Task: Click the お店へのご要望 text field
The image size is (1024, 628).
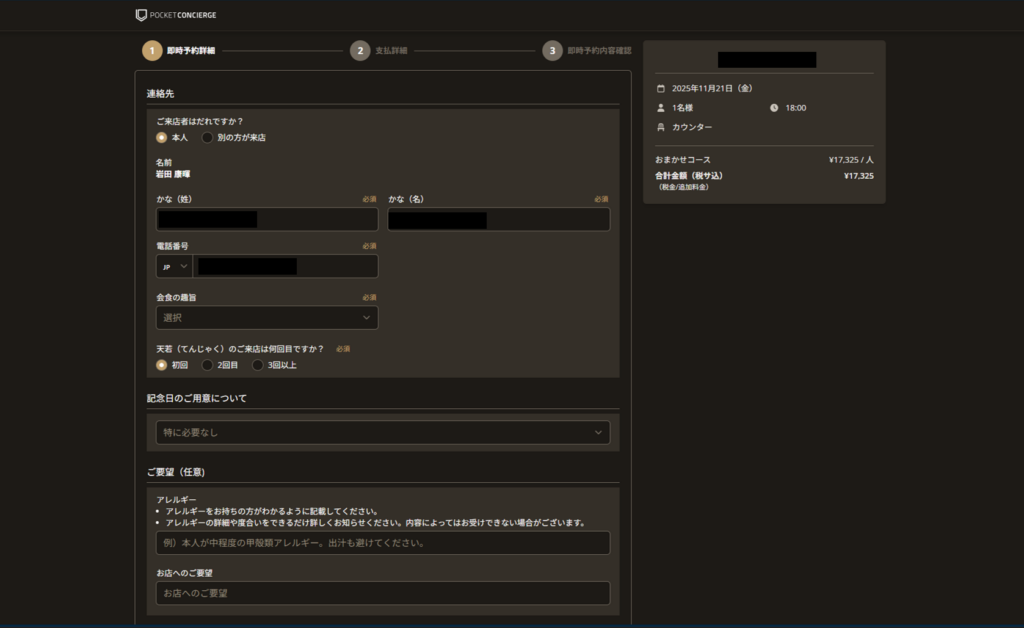Action: point(382,593)
